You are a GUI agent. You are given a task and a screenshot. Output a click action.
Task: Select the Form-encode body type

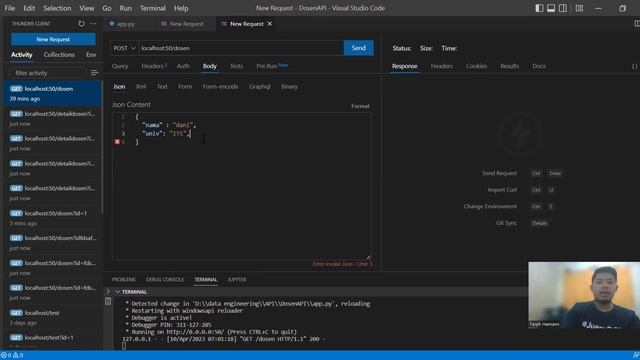tap(220, 87)
